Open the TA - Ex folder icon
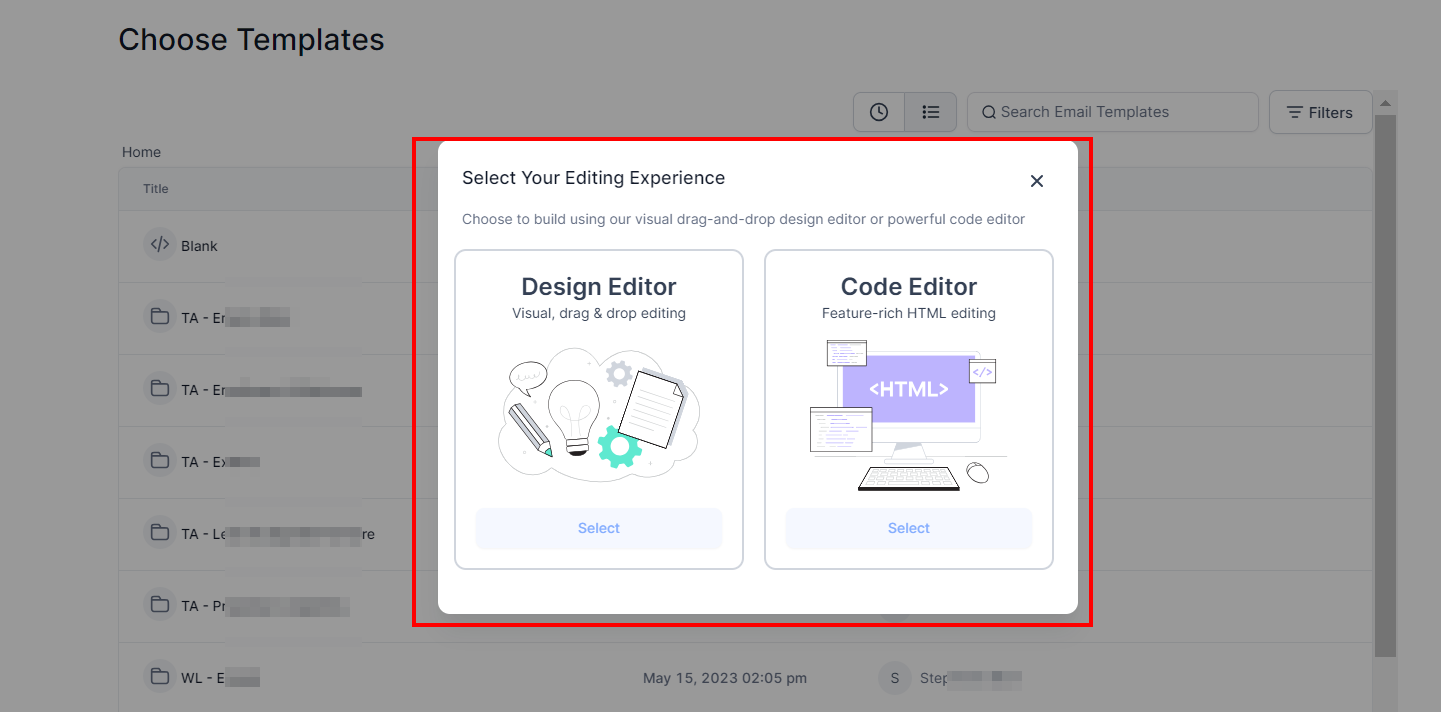1441x712 pixels. click(x=159, y=461)
